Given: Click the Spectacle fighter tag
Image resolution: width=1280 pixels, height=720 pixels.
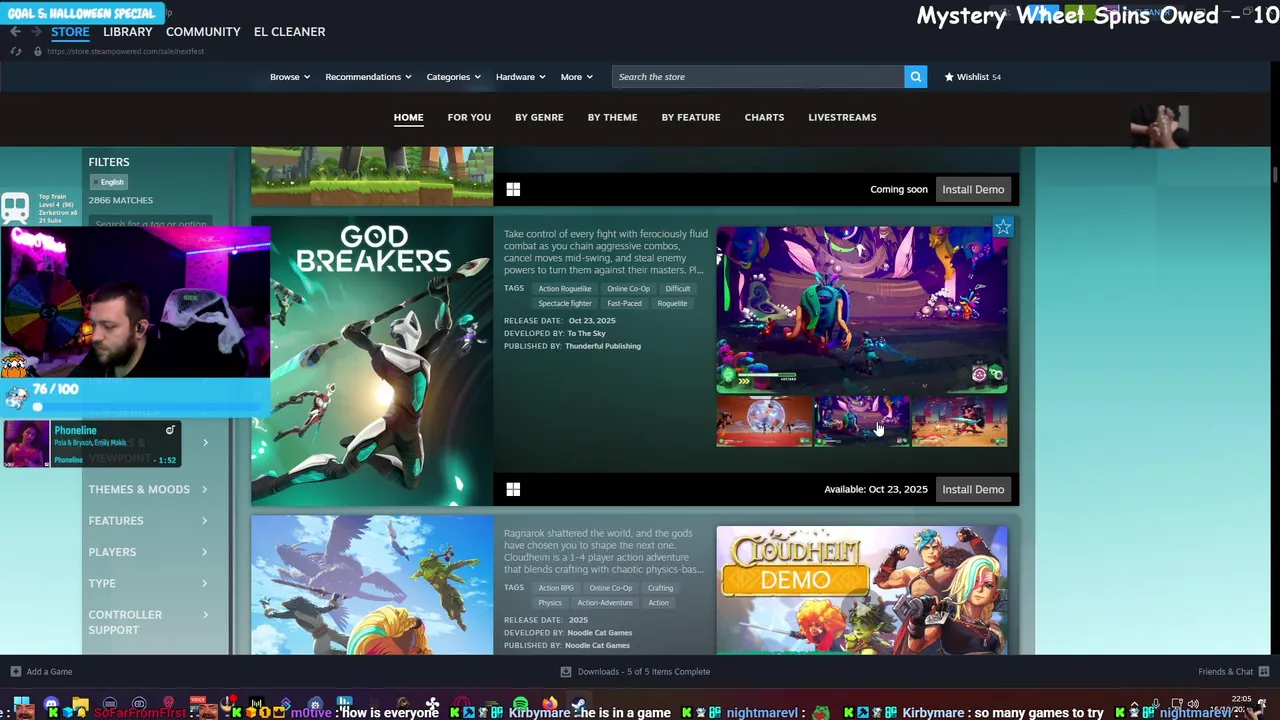Looking at the screenshot, I should click(x=565, y=303).
